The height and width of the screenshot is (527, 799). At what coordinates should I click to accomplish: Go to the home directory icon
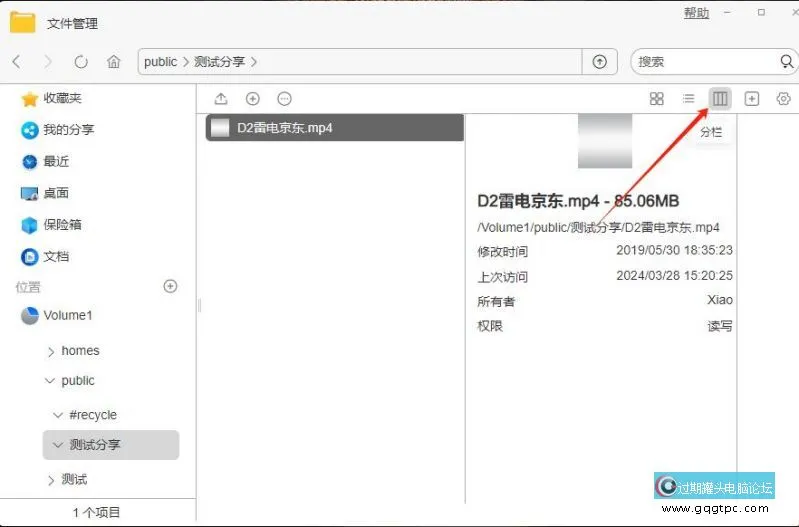[113, 62]
